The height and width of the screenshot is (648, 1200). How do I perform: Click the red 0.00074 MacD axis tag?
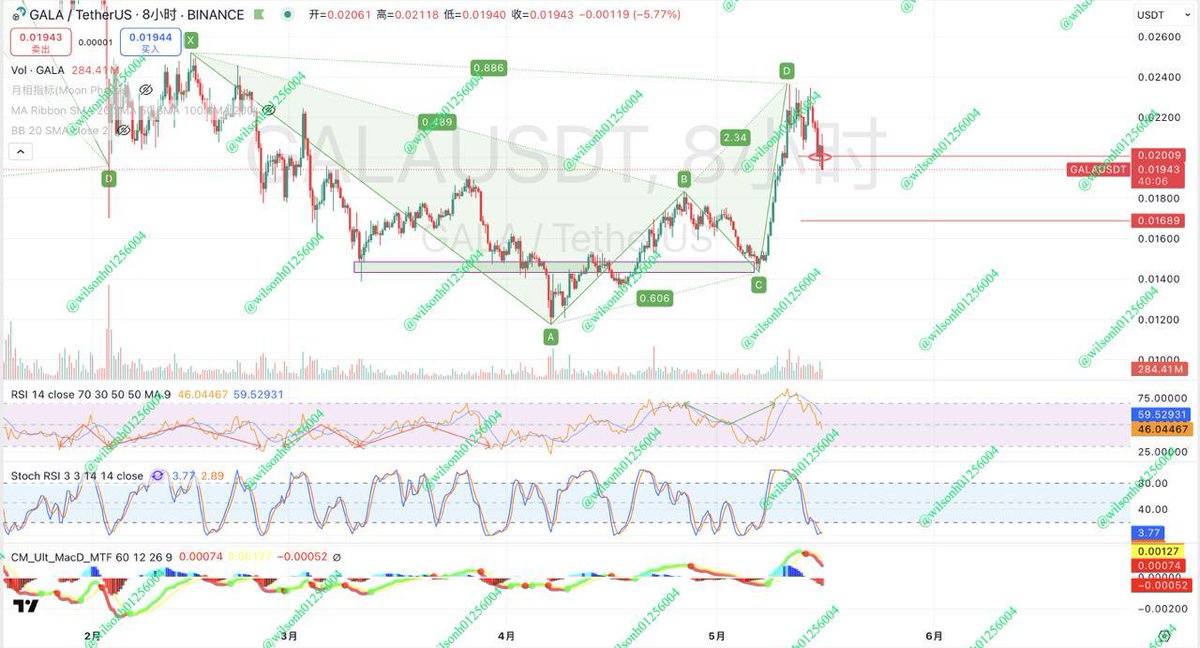(x=1158, y=565)
